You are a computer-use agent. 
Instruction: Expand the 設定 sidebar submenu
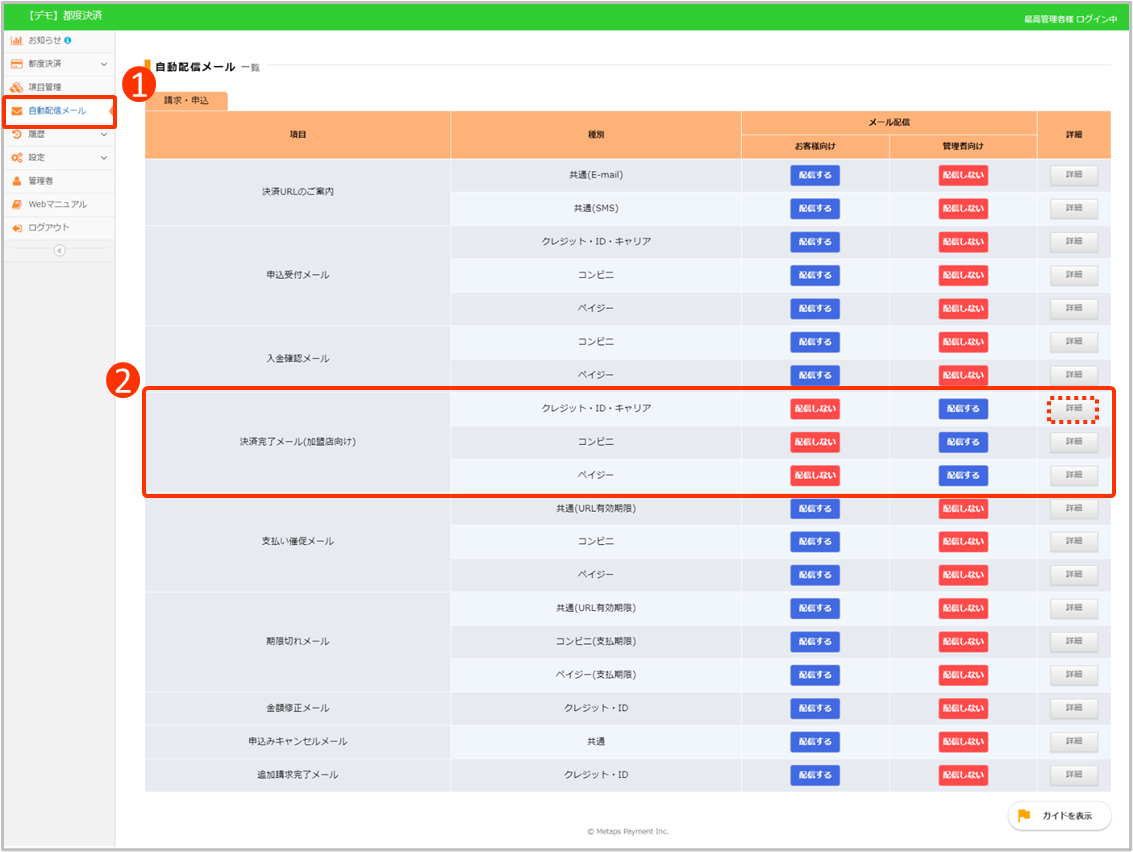coord(104,158)
